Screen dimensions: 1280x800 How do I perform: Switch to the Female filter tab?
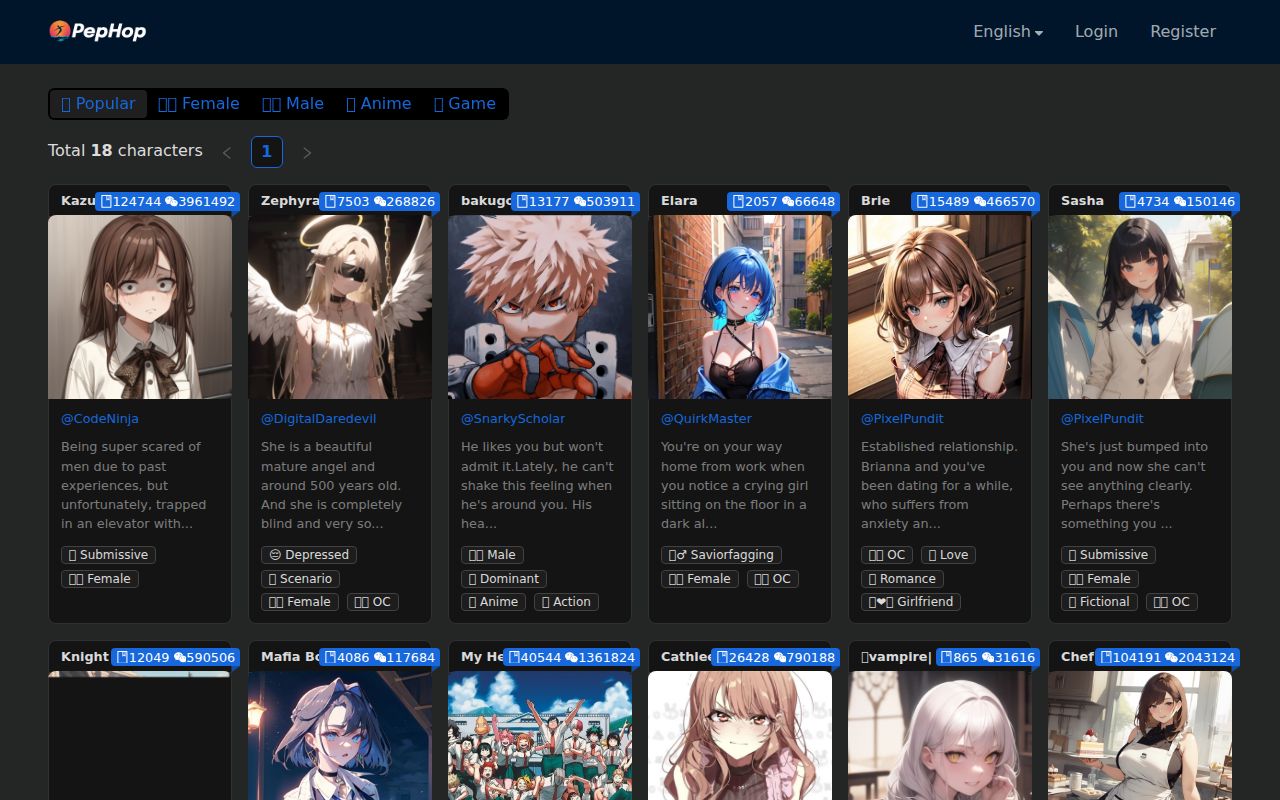tap(199, 103)
